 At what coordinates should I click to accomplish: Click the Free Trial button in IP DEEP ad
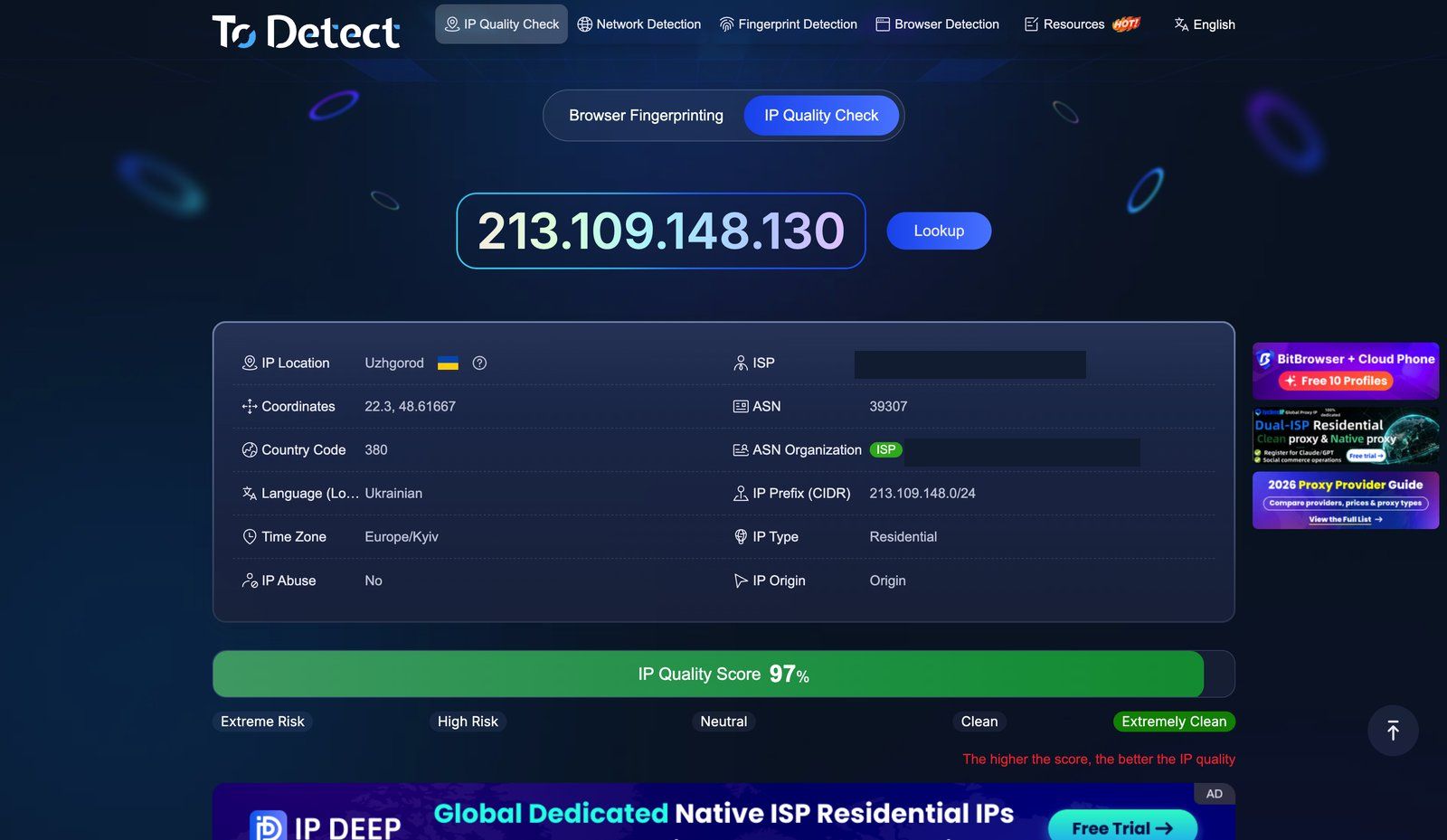[1122, 827]
